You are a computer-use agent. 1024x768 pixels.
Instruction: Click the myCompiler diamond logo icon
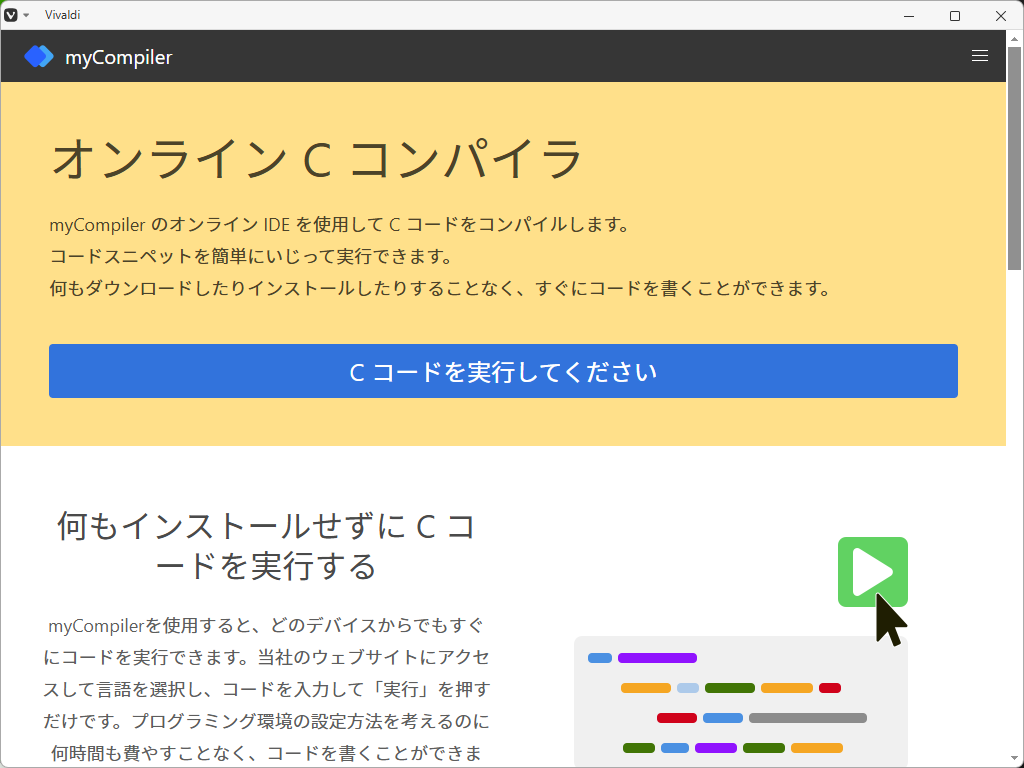tap(38, 56)
